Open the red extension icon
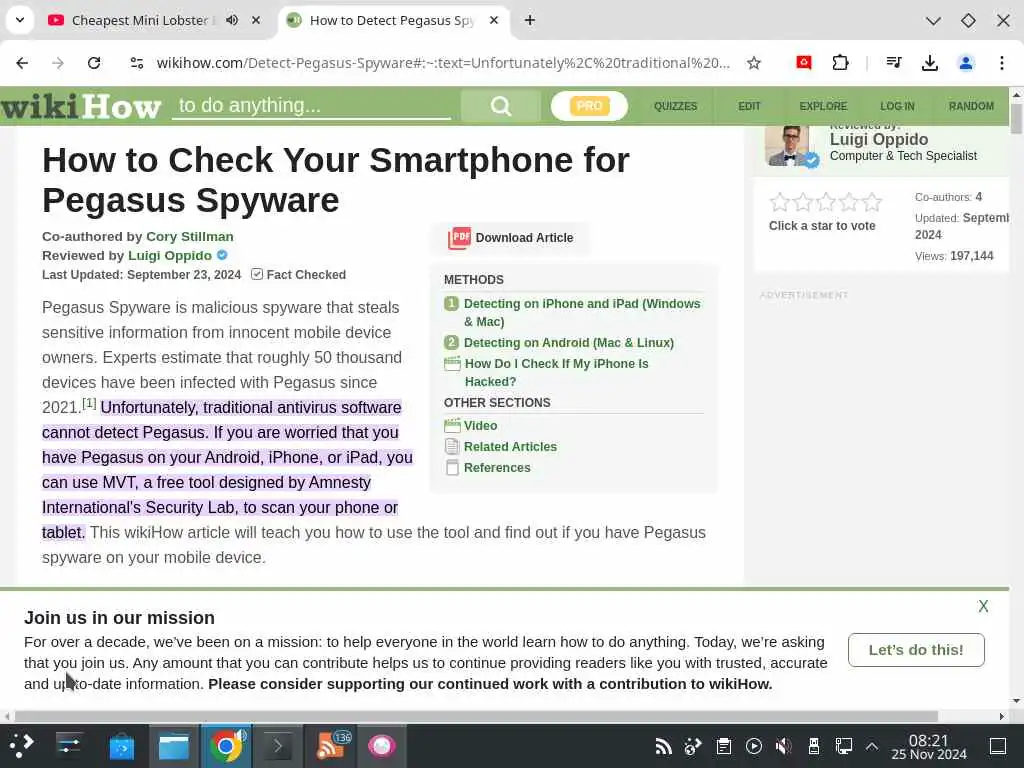The image size is (1024, 768). click(x=804, y=63)
